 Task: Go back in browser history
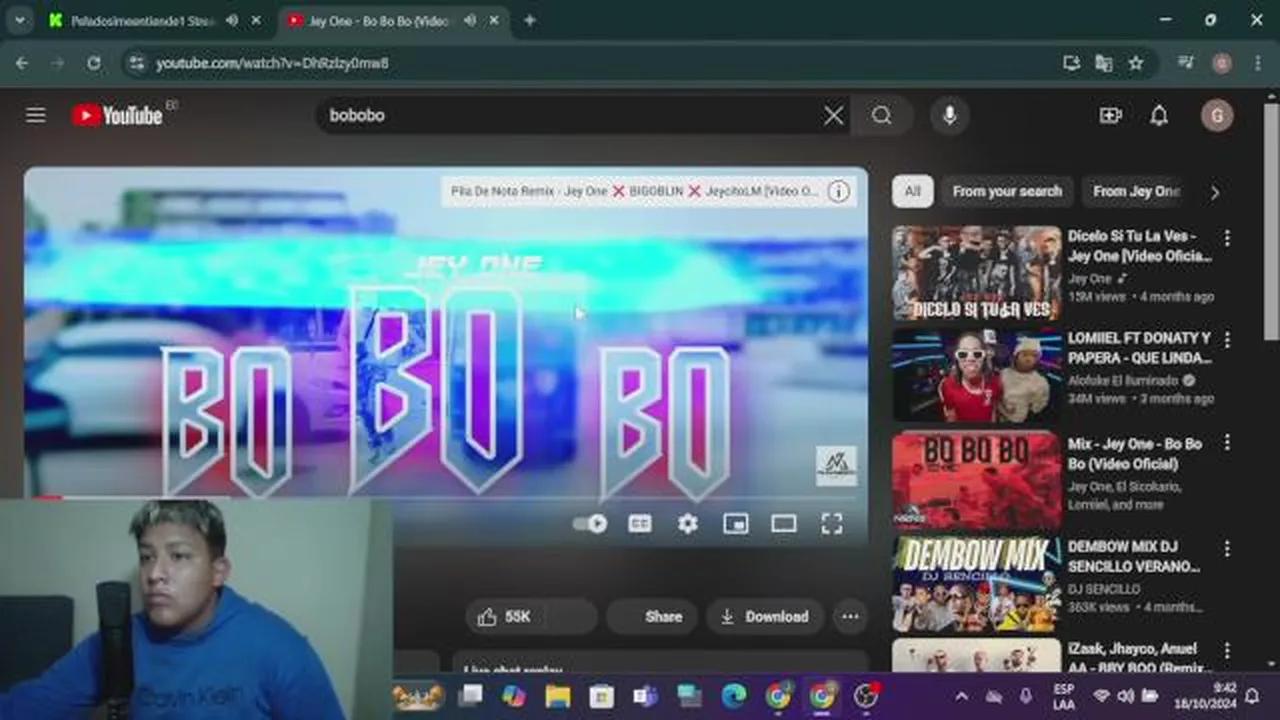pyautogui.click(x=22, y=63)
